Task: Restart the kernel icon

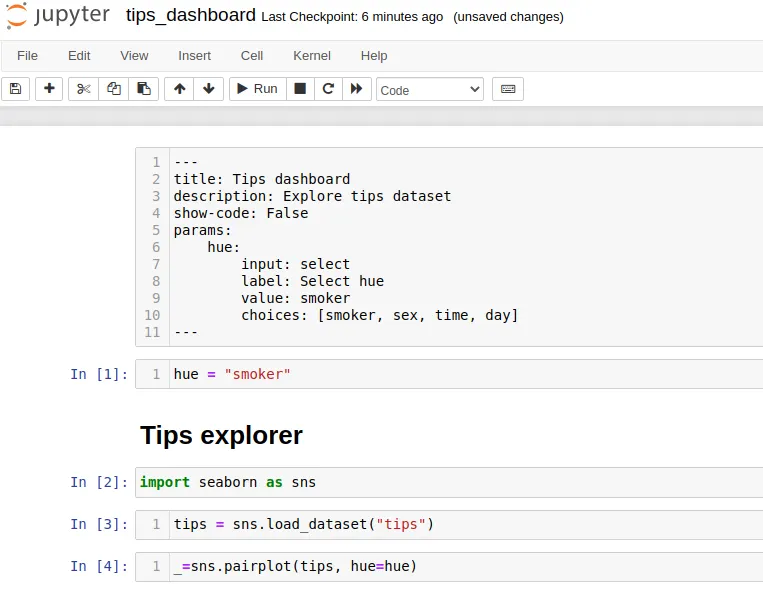Action: click(x=328, y=89)
